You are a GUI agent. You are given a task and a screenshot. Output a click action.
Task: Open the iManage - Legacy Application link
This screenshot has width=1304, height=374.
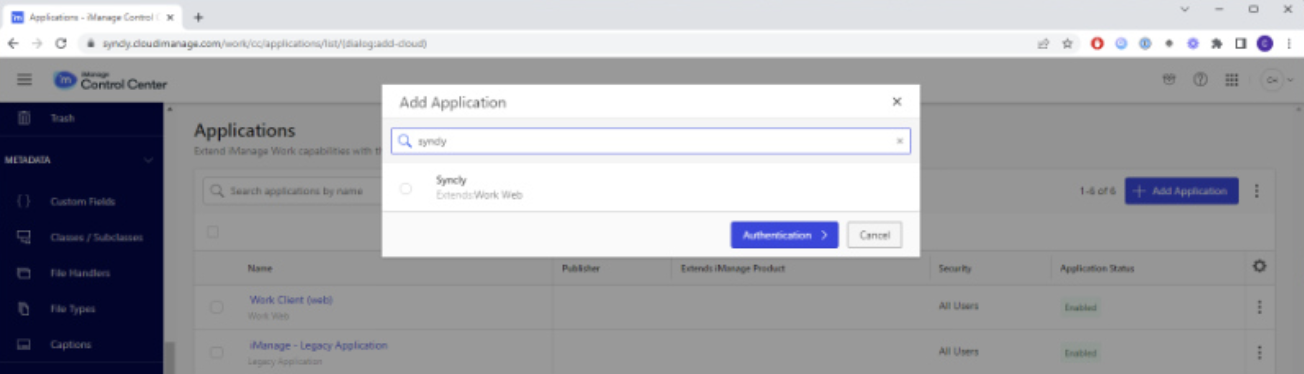point(318,345)
